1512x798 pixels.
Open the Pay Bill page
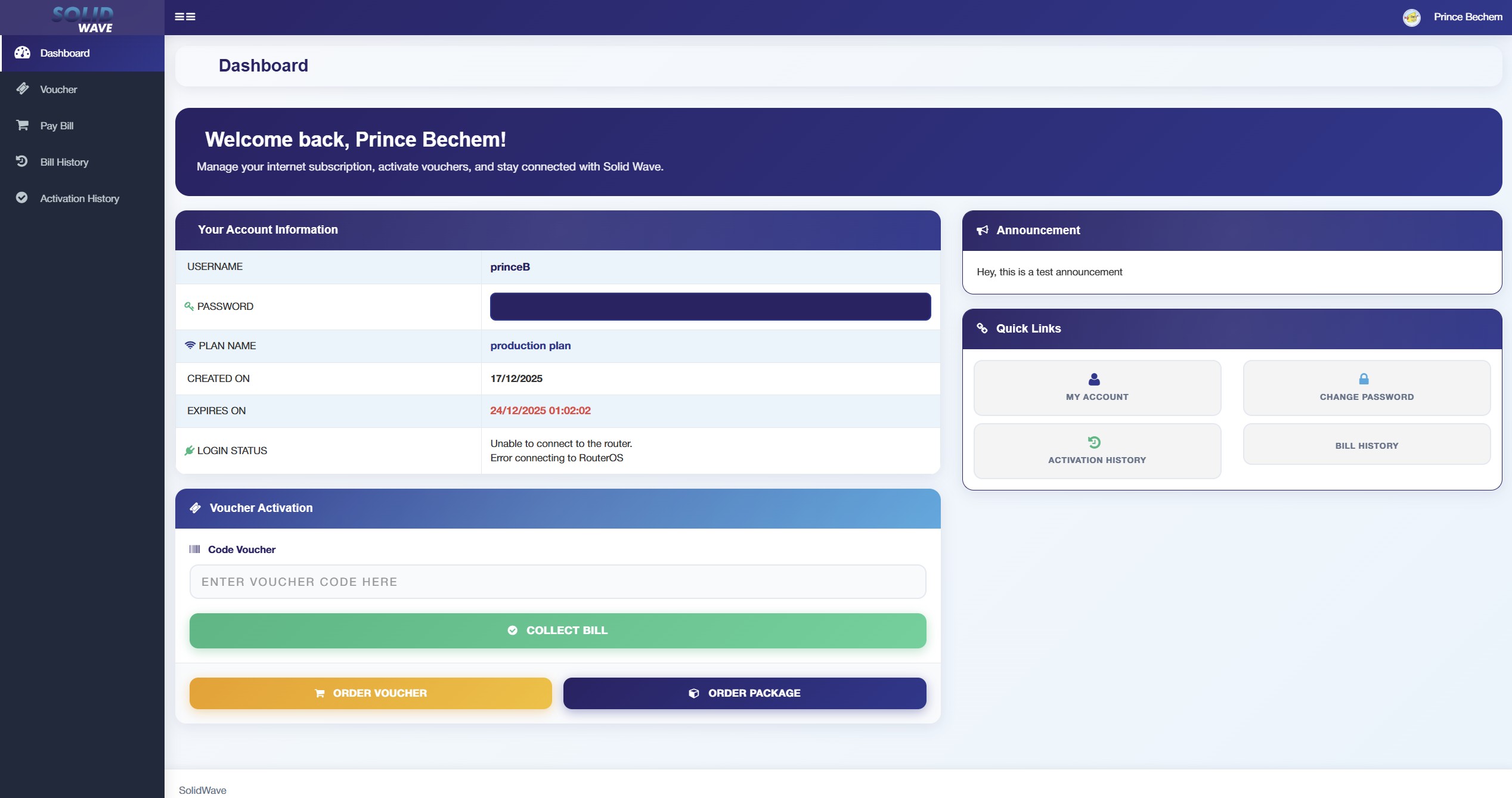[x=57, y=126]
